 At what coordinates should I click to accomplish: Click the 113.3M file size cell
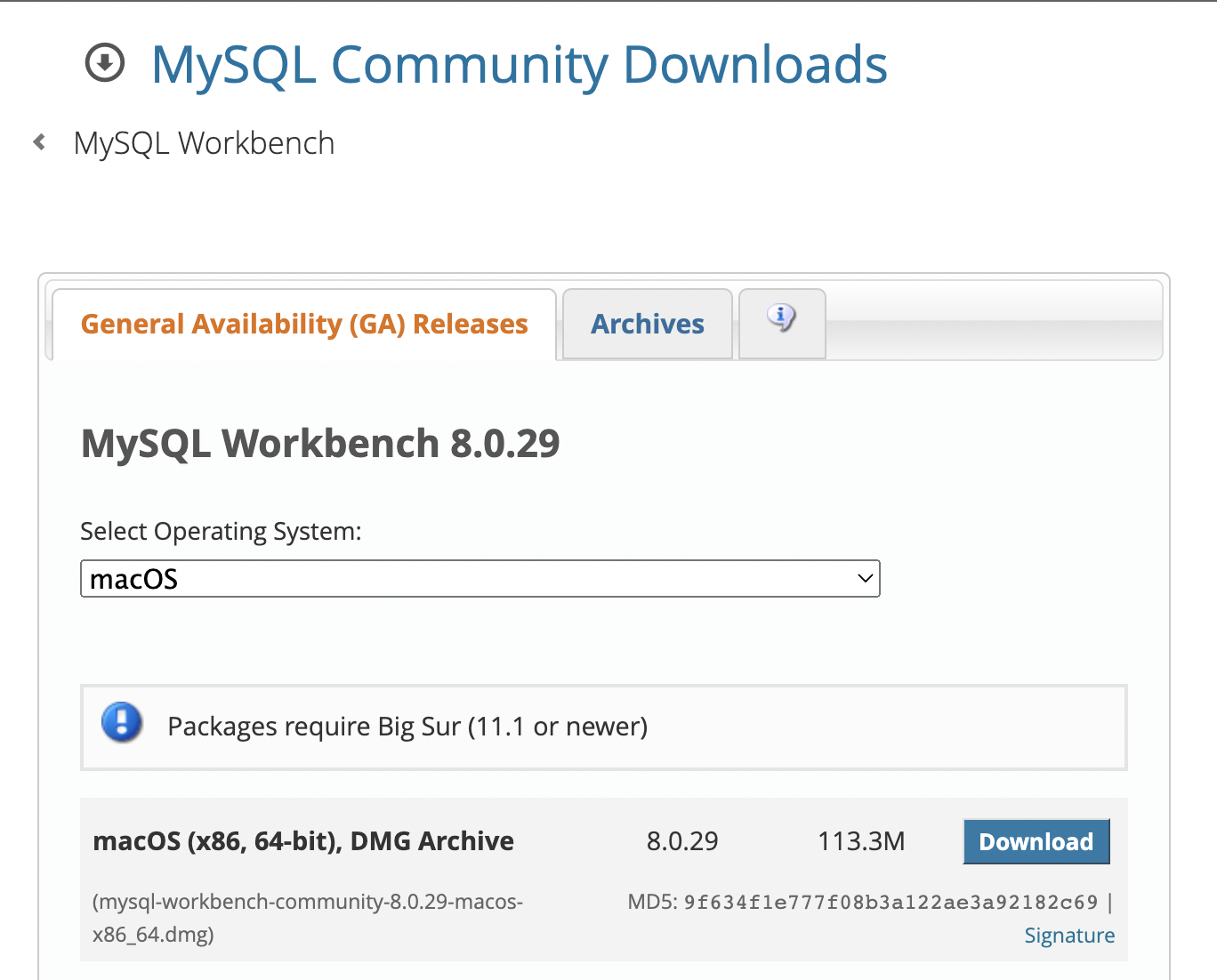click(x=861, y=841)
